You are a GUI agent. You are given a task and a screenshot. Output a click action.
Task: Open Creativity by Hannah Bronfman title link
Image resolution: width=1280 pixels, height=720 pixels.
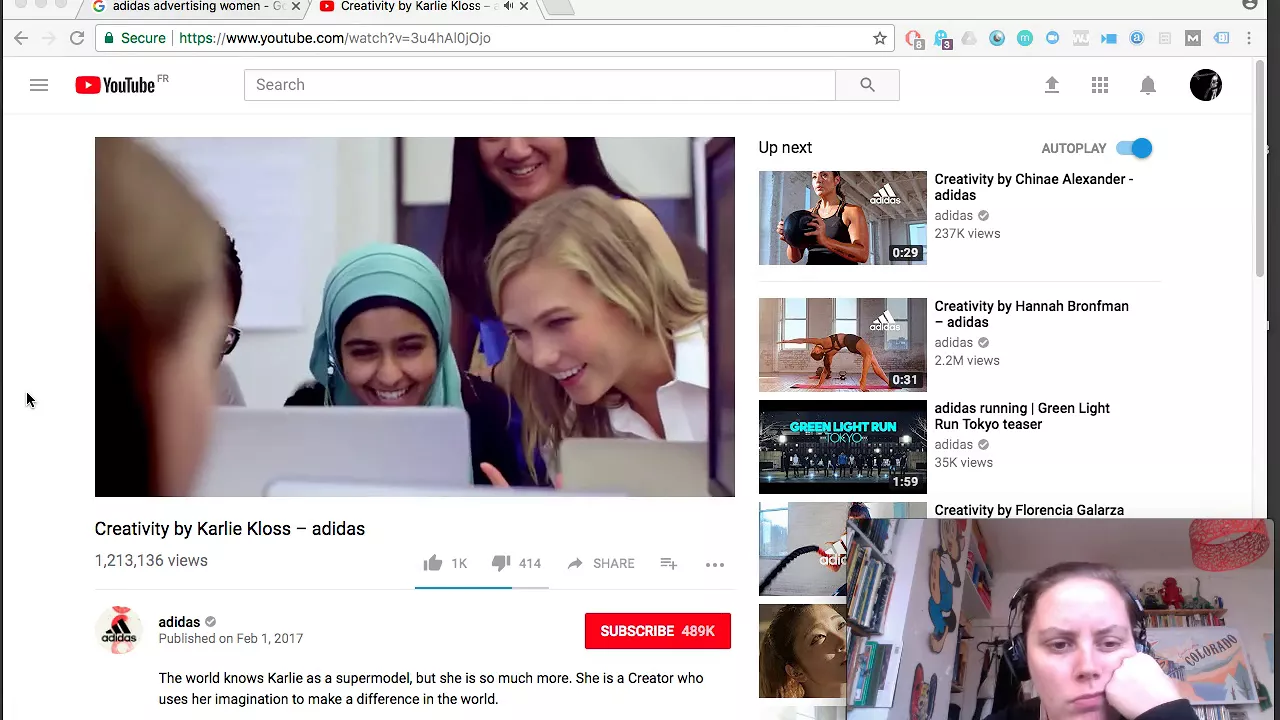[x=1031, y=314]
